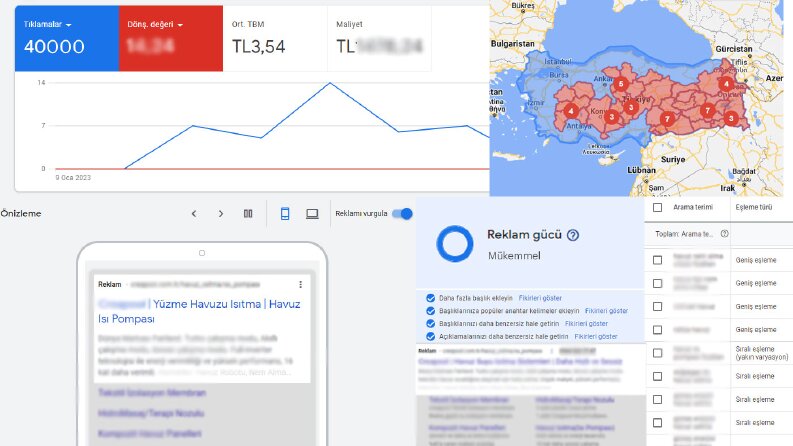The height and width of the screenshot is (446, 793).
Task: Click checkmark beside Açıklamalarınızı daha benzersiz suggestion
Action: coord(430,336)
